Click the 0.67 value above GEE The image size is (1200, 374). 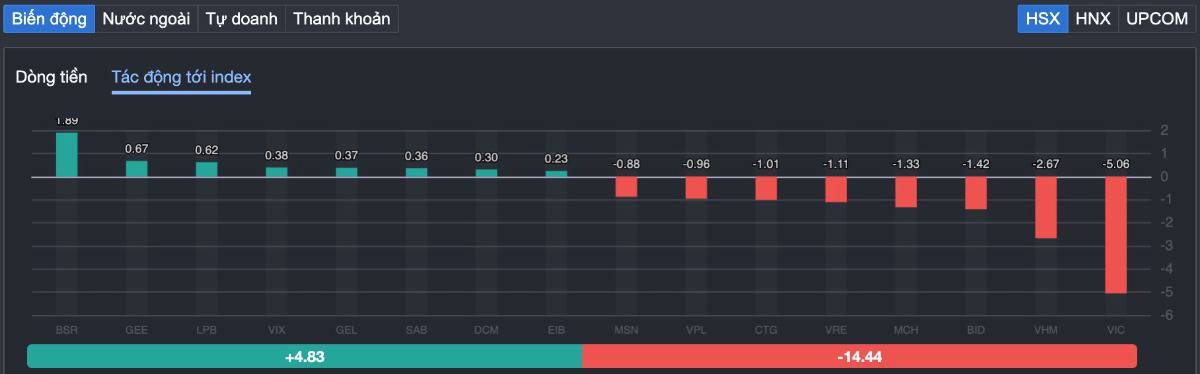click(137, 149)
